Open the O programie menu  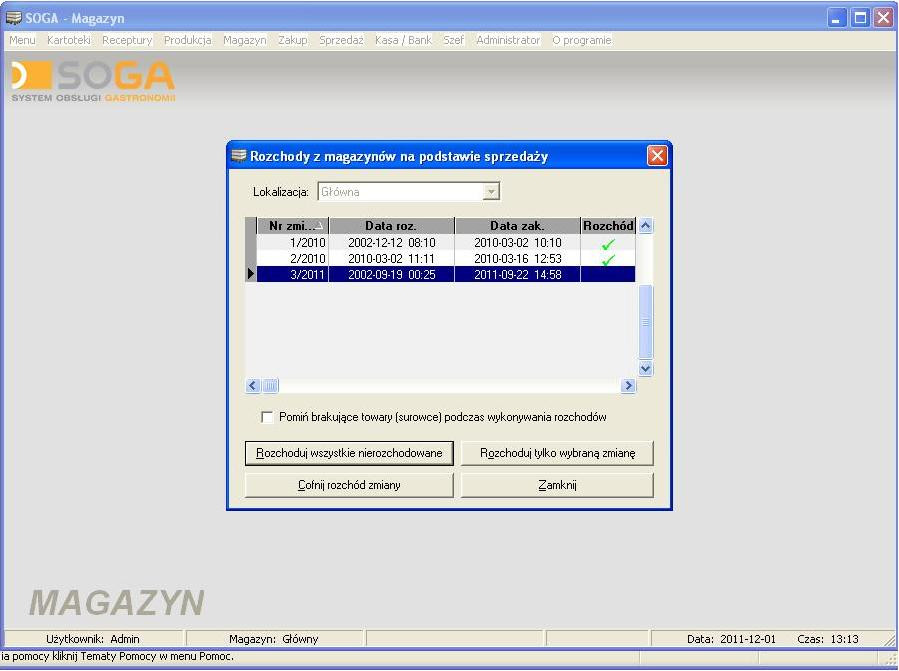point(581,40)
